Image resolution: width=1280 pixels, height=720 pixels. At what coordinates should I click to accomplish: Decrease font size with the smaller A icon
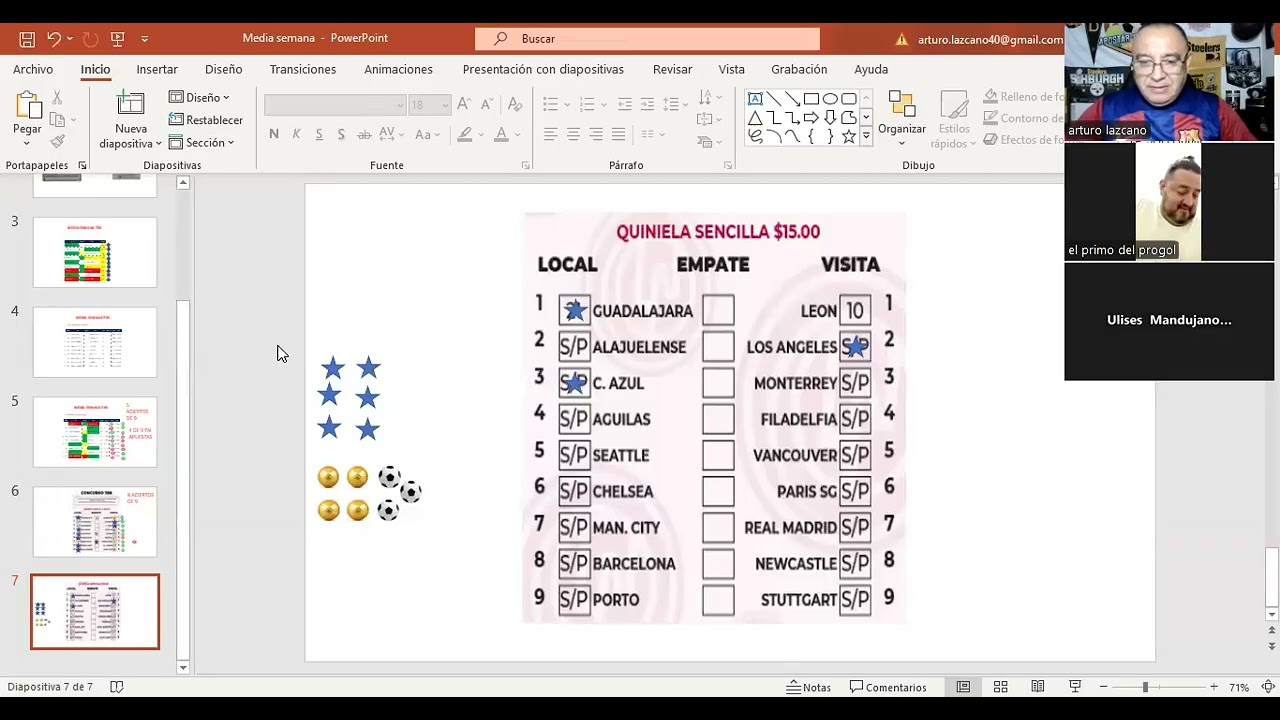[x=487, y=104]
